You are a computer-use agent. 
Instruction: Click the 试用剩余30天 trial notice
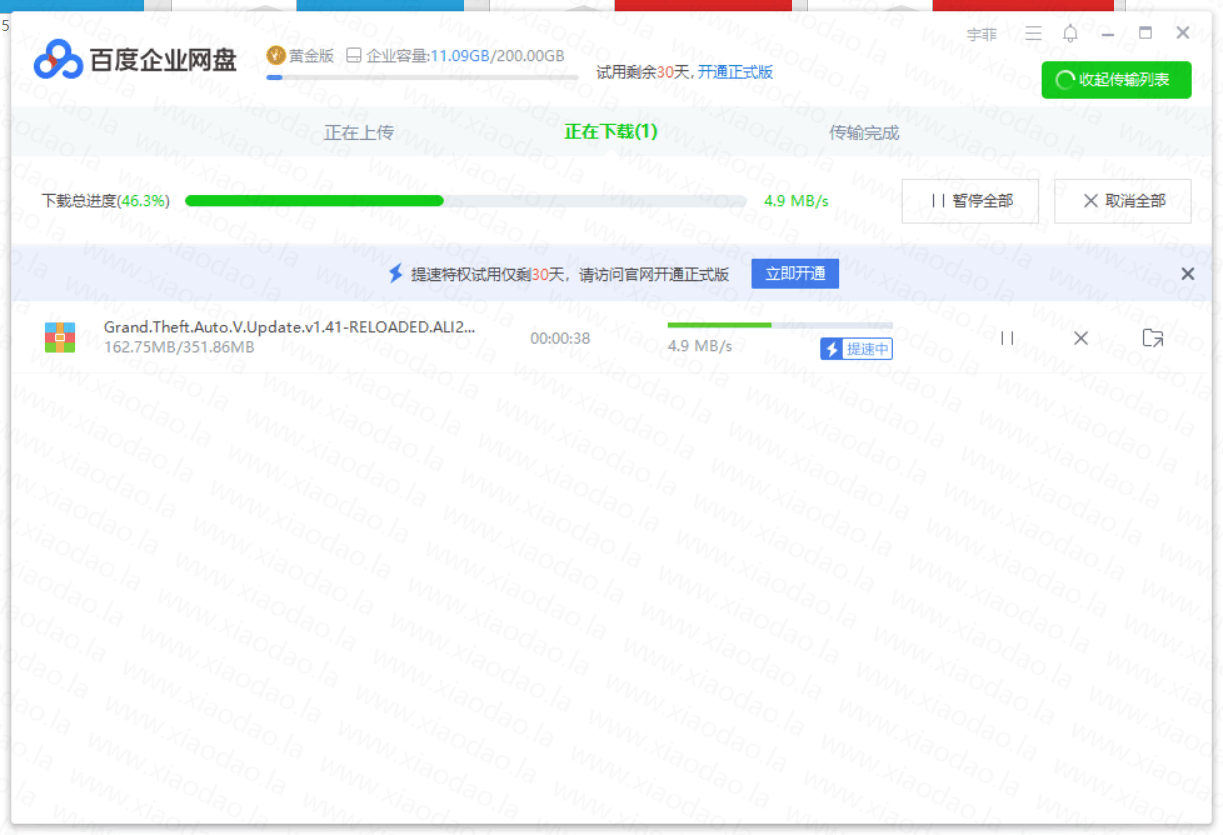tap(644, 72)
